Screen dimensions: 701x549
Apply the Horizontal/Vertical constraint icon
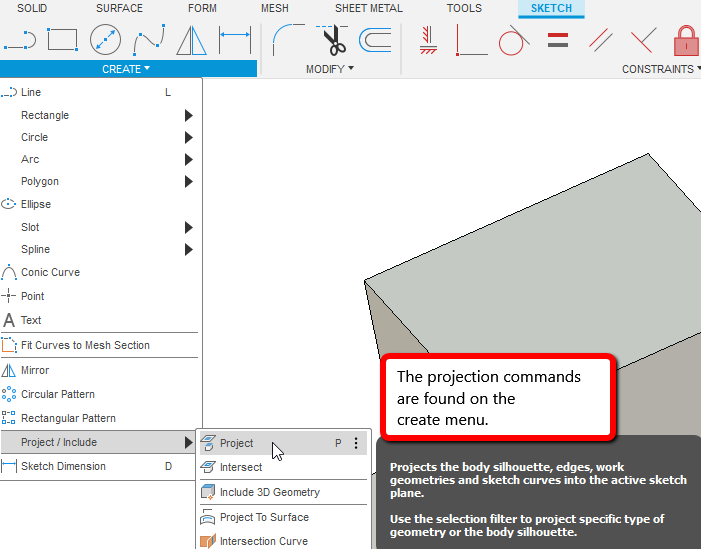(x=428, y=40)
